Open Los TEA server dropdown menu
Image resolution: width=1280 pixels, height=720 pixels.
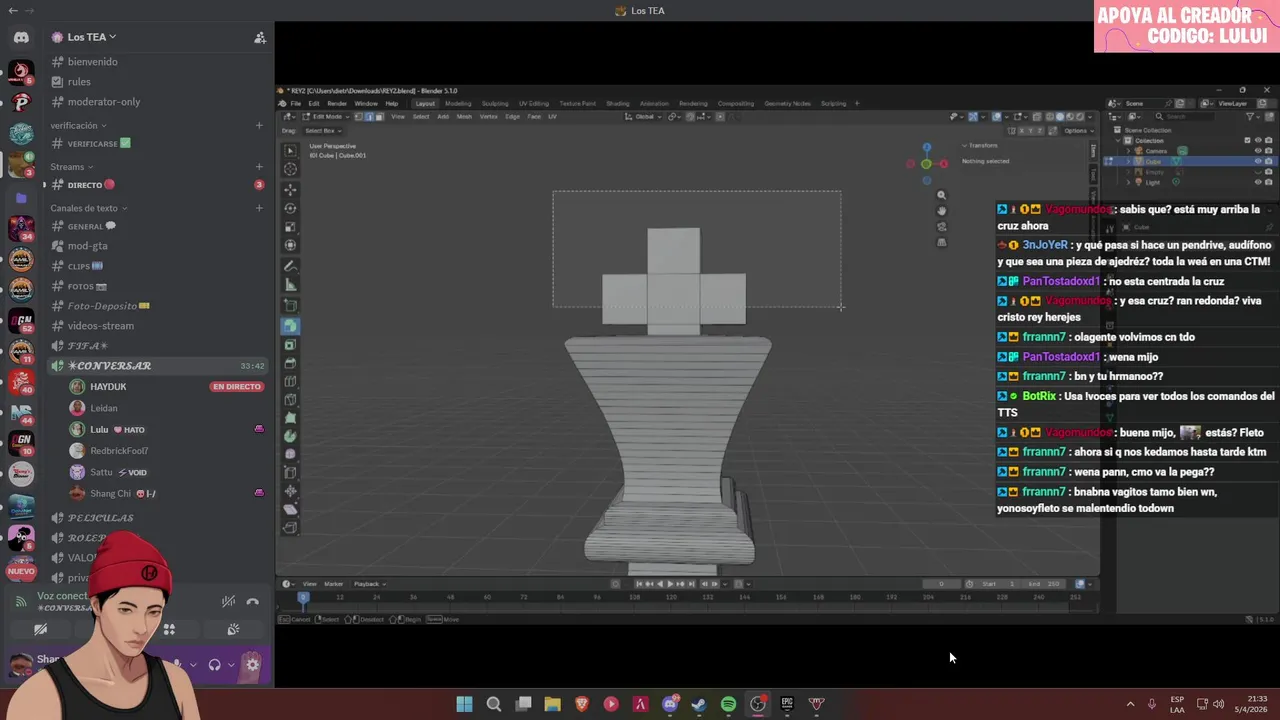[x=91, y=38]
